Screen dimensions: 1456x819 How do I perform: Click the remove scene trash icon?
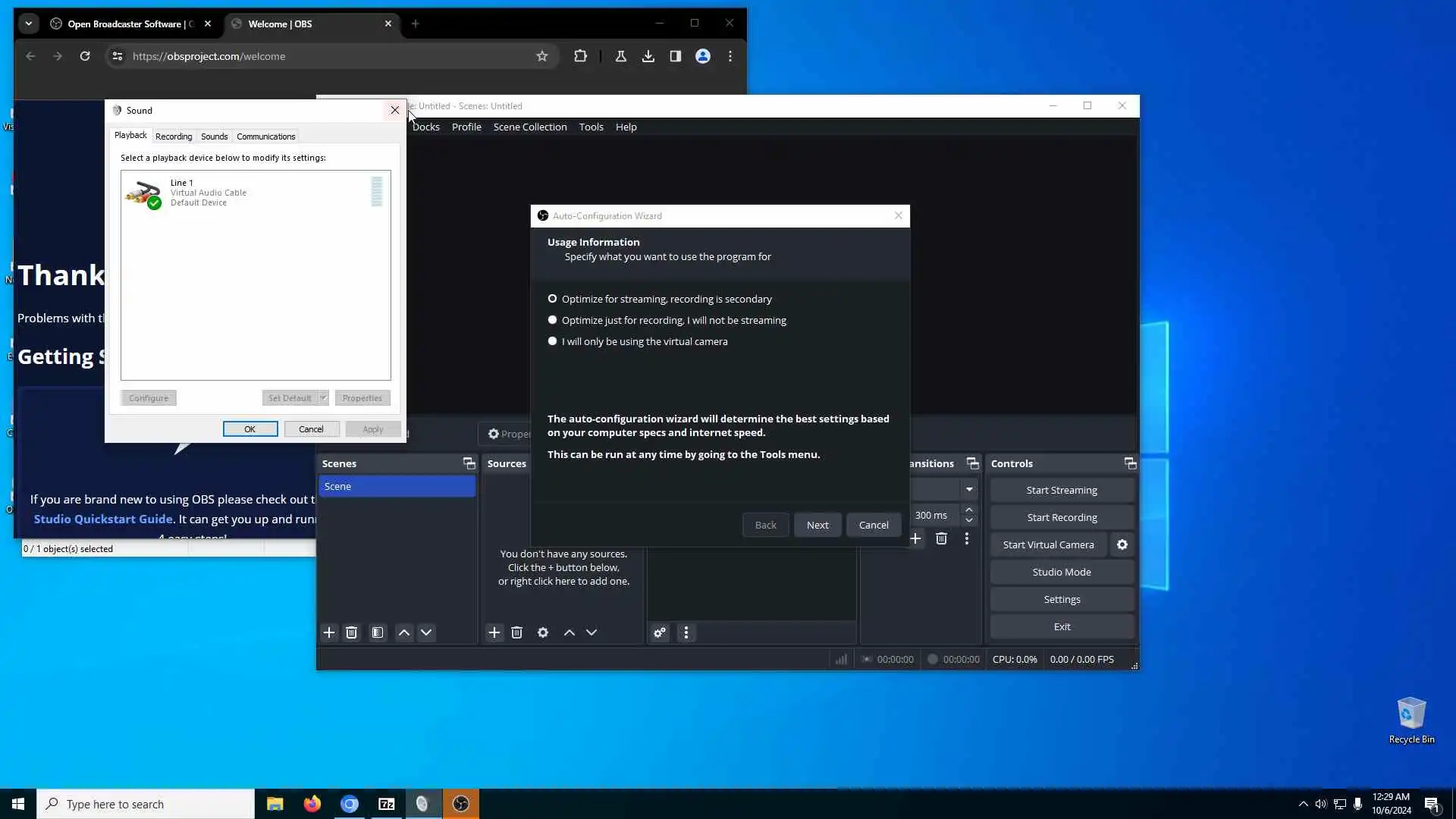click(351, 632)
